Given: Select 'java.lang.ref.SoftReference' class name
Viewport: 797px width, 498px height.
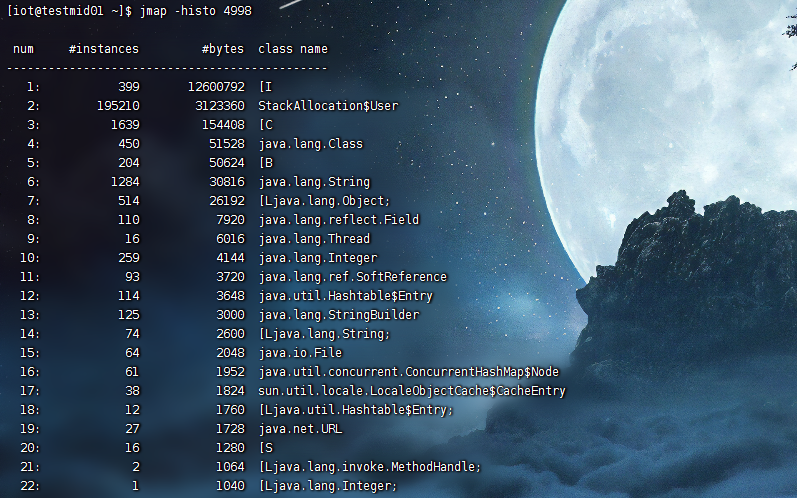Looking at the screenshot, I should [x=353, y=276].
